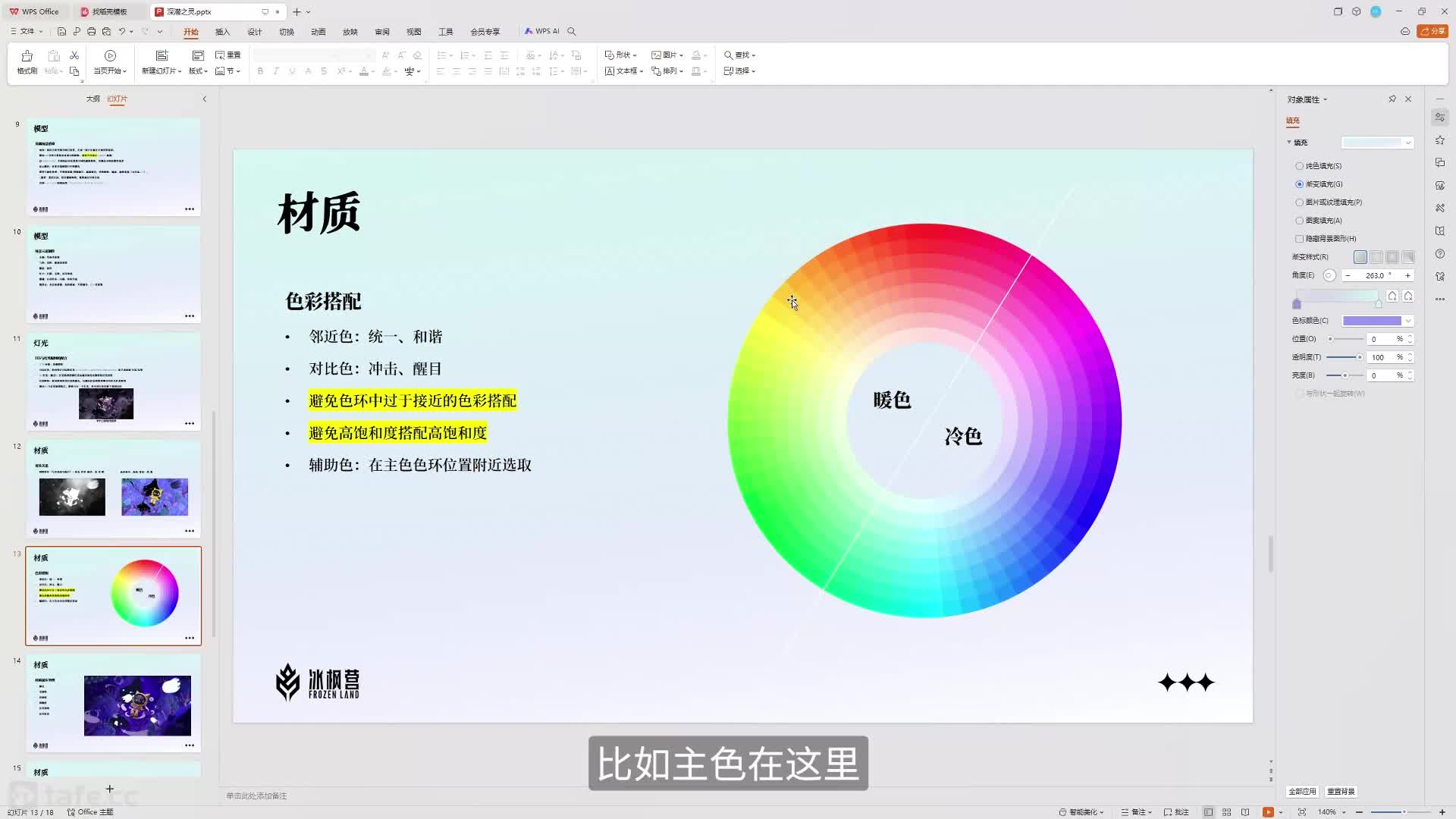1456x819 pixels.
Task: Close the 对象属性 properties panel
Action: [1408, 99]
